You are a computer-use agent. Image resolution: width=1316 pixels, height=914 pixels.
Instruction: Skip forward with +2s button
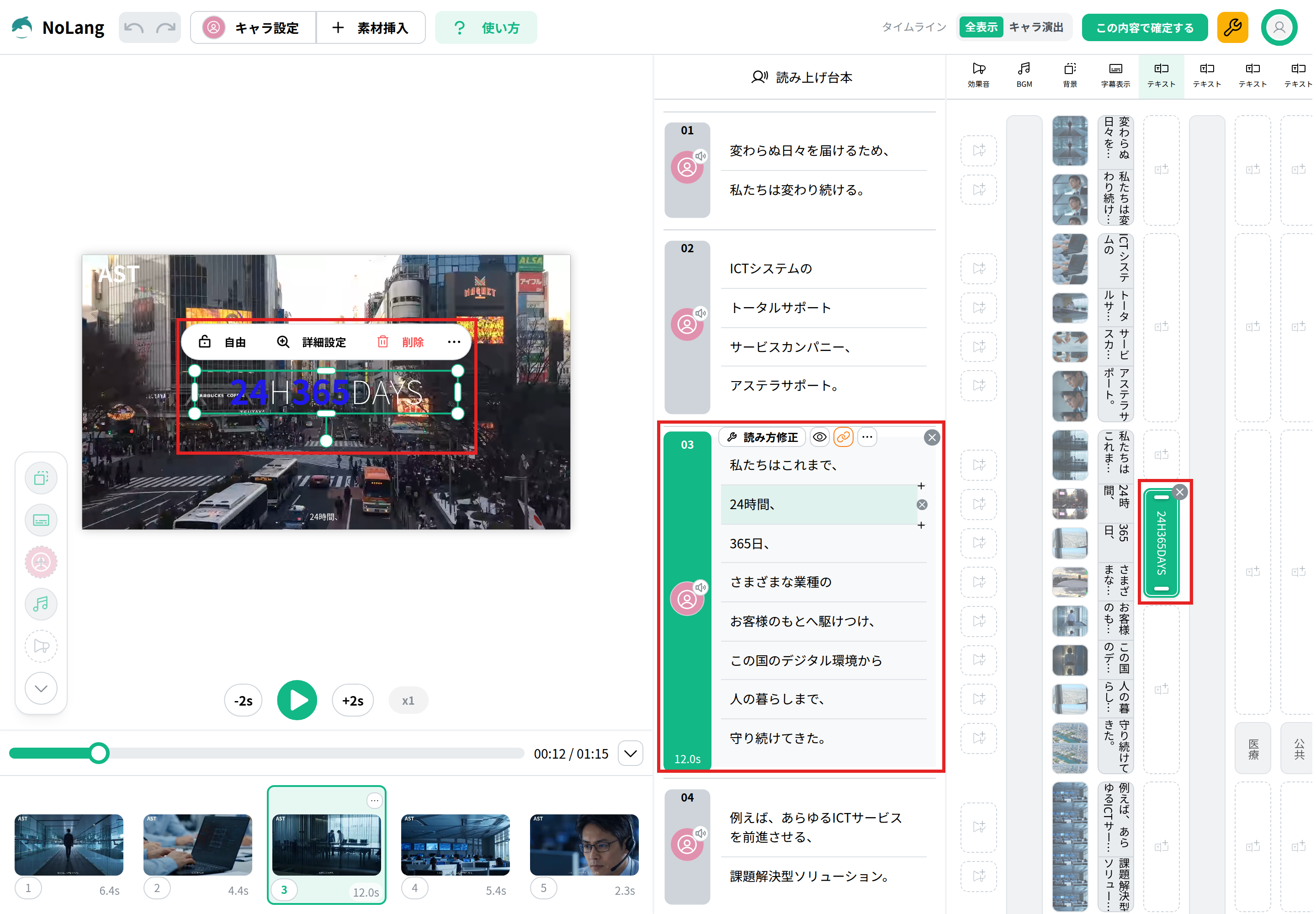[x=353, y=701]
